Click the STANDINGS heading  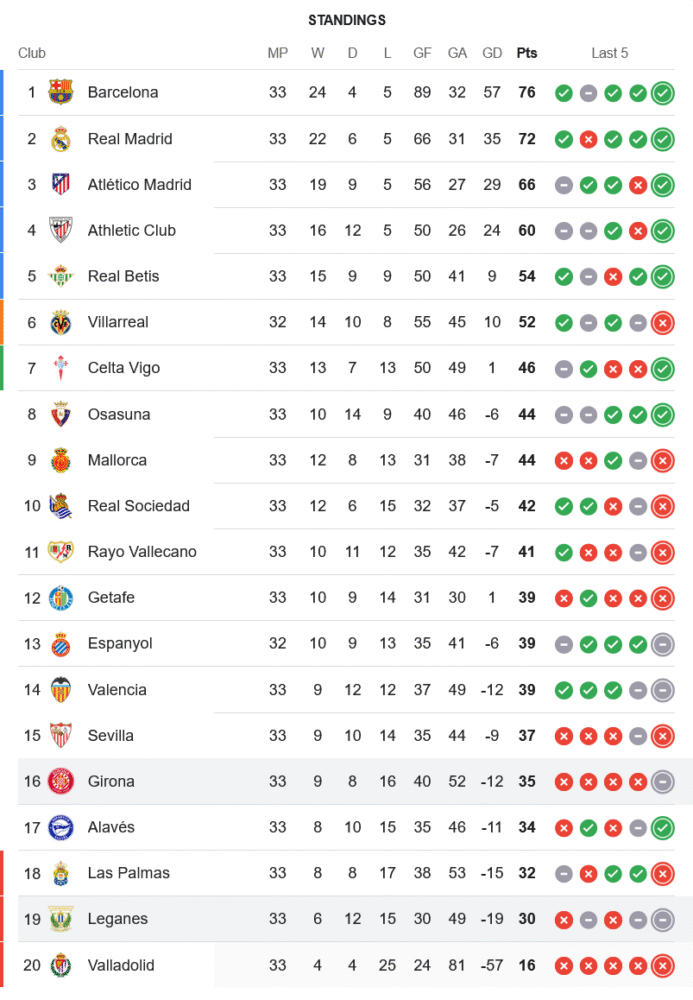[346, 20]
